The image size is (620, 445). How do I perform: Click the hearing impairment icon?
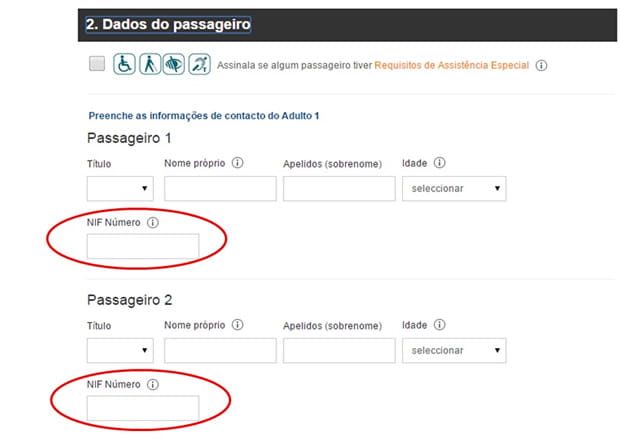(198, 65)
